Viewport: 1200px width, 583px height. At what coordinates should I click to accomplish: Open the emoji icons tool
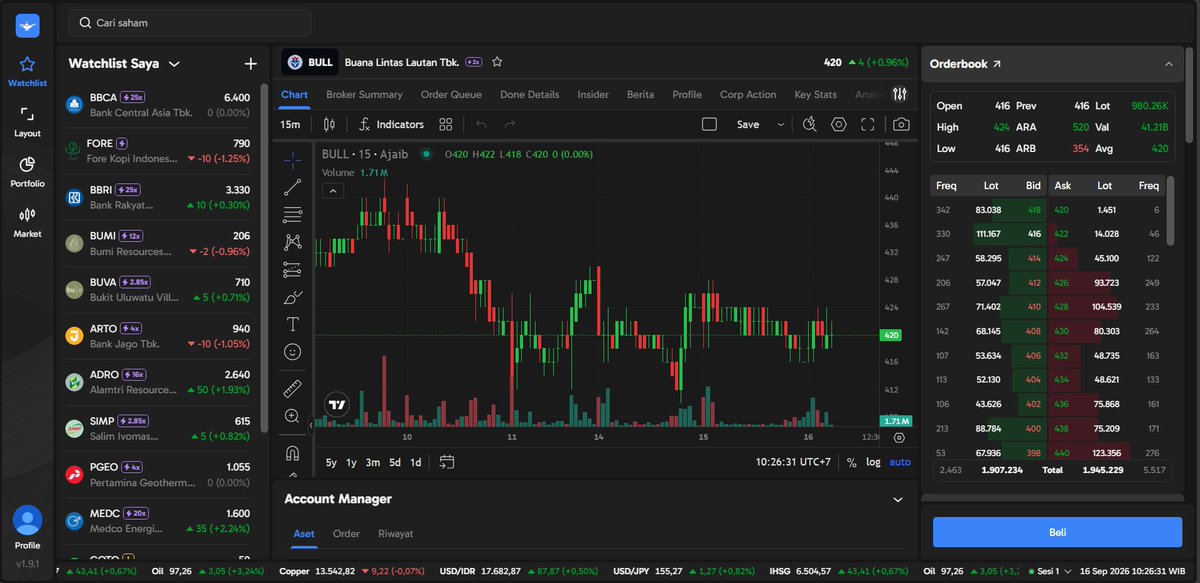pyautogui.click(x=292, y=352)
